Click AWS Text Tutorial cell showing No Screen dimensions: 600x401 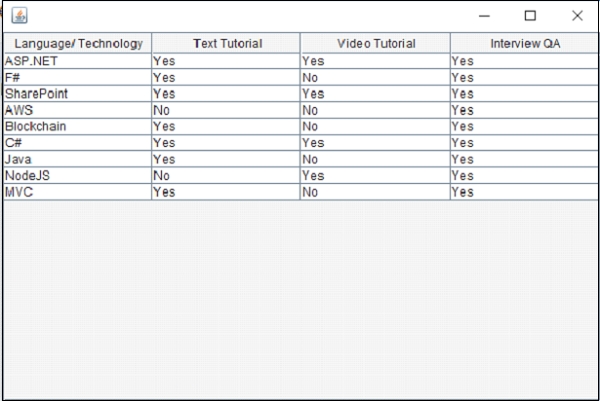[226, 110]
